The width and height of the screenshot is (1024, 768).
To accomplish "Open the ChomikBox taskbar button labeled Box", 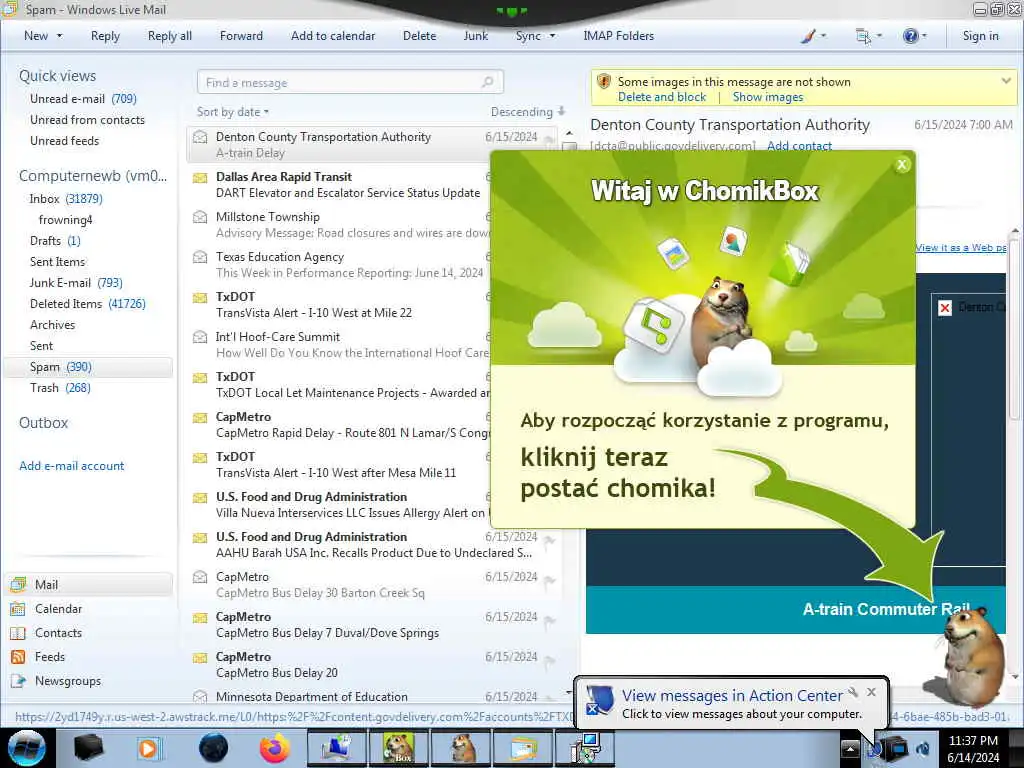I will click(397, 748).
